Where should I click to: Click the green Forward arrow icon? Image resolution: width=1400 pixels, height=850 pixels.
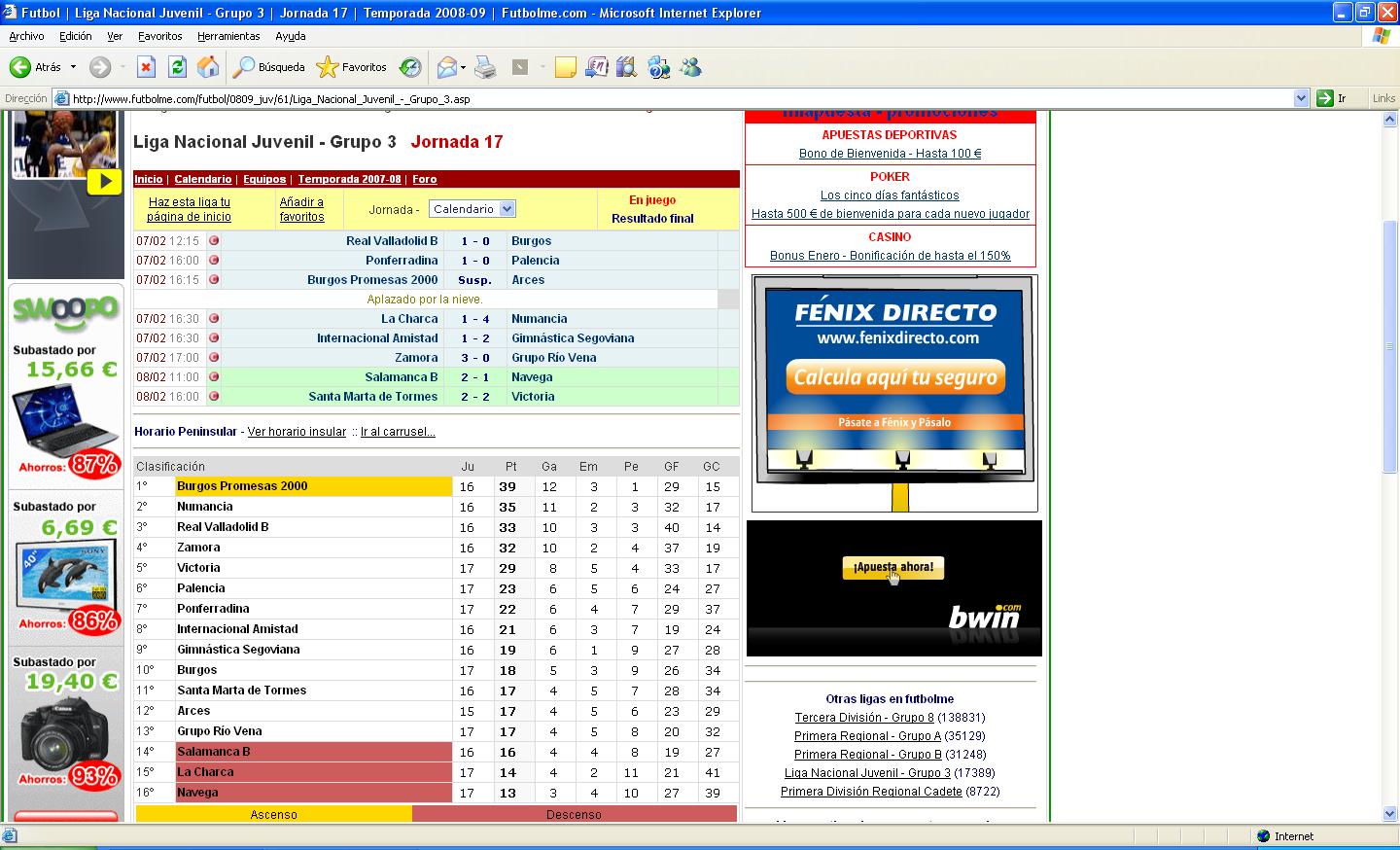click(99, 67)
